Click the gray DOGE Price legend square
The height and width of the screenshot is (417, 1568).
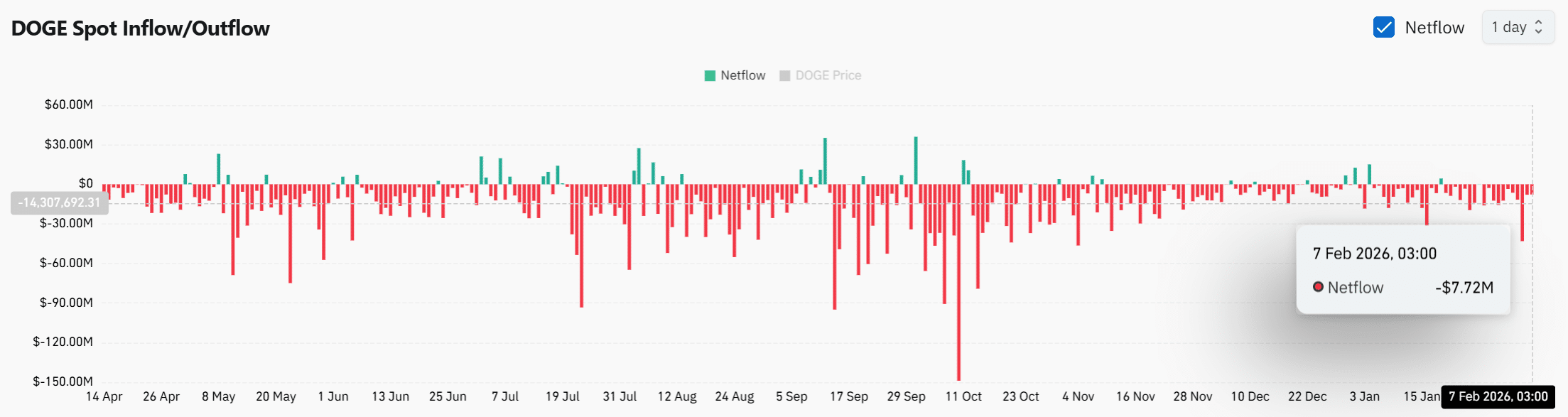coord(784,75)
